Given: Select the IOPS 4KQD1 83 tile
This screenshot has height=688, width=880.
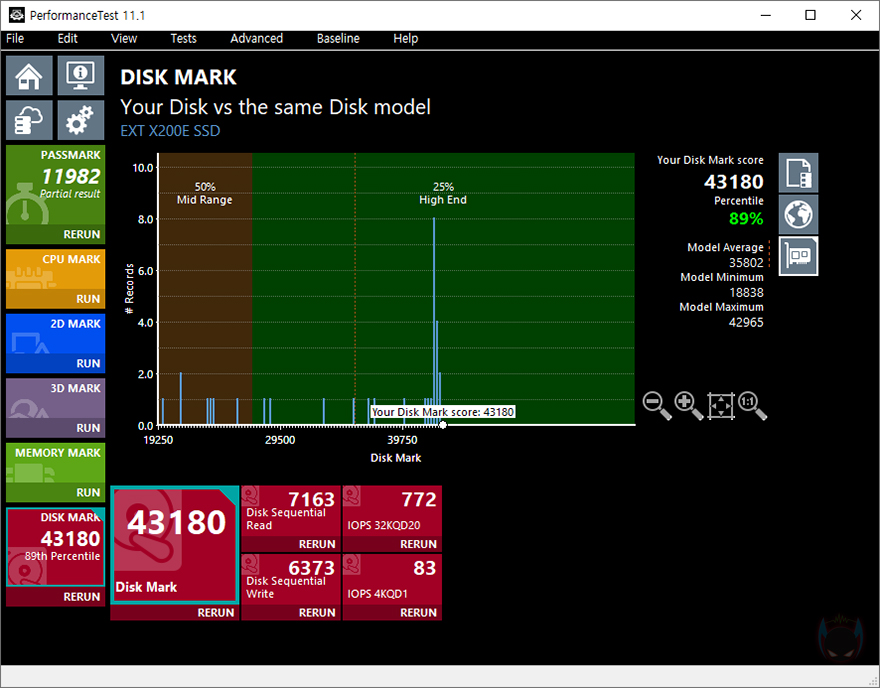Looking at the screenshot, I should pos(392,579).
